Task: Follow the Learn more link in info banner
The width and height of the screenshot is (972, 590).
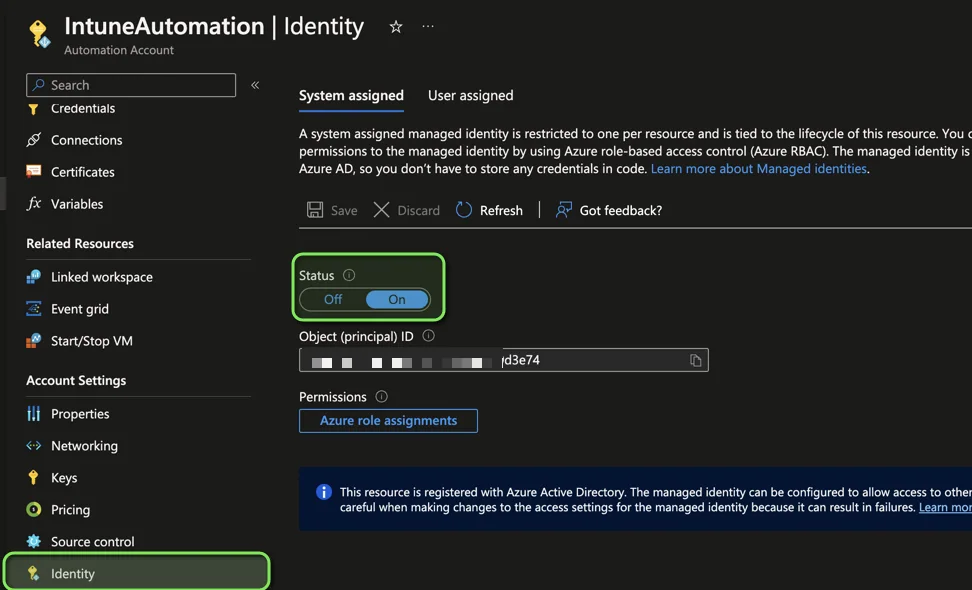Action: (x=945, y=507)
